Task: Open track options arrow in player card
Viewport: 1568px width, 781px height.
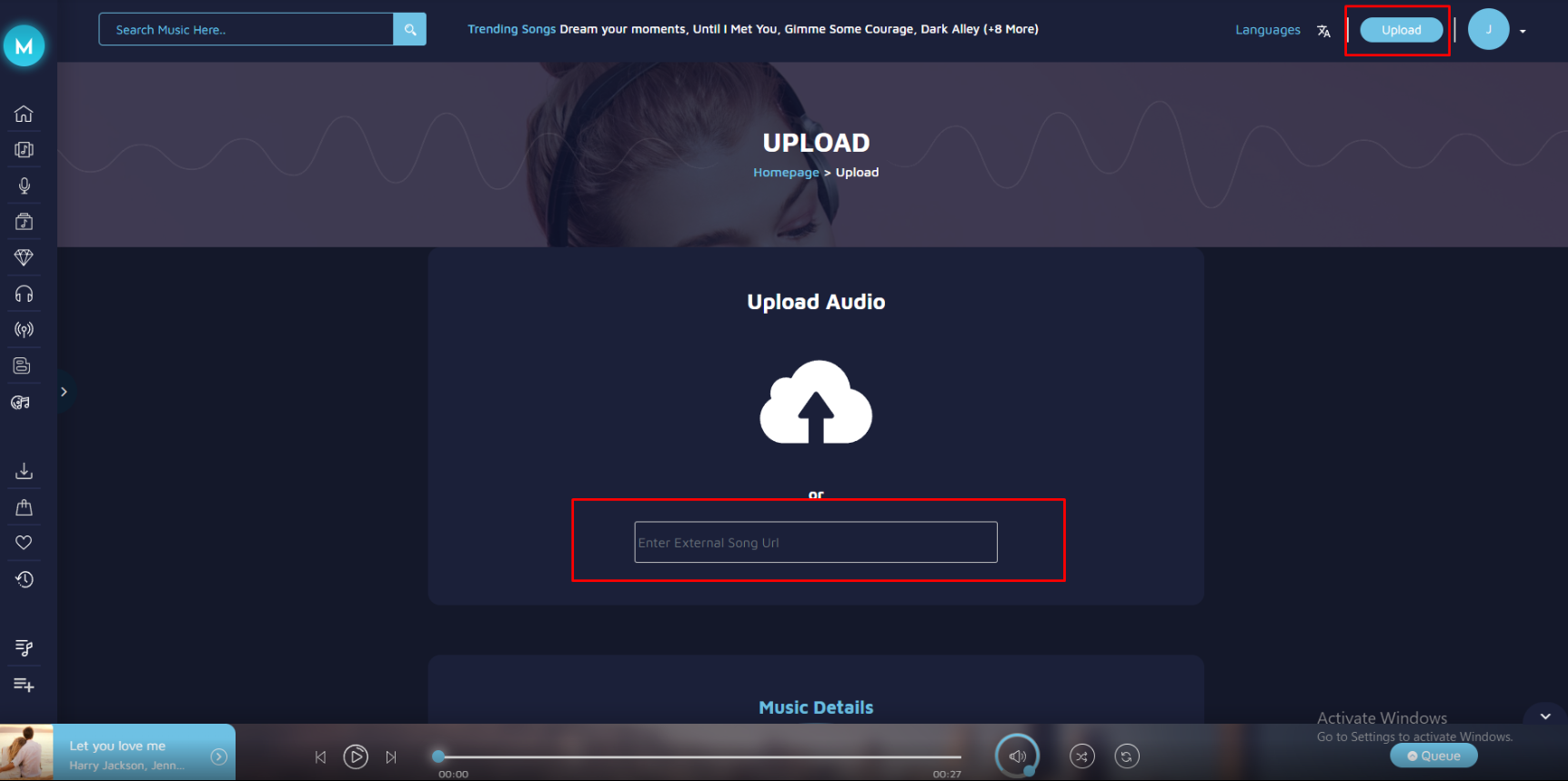Action: 218,756
